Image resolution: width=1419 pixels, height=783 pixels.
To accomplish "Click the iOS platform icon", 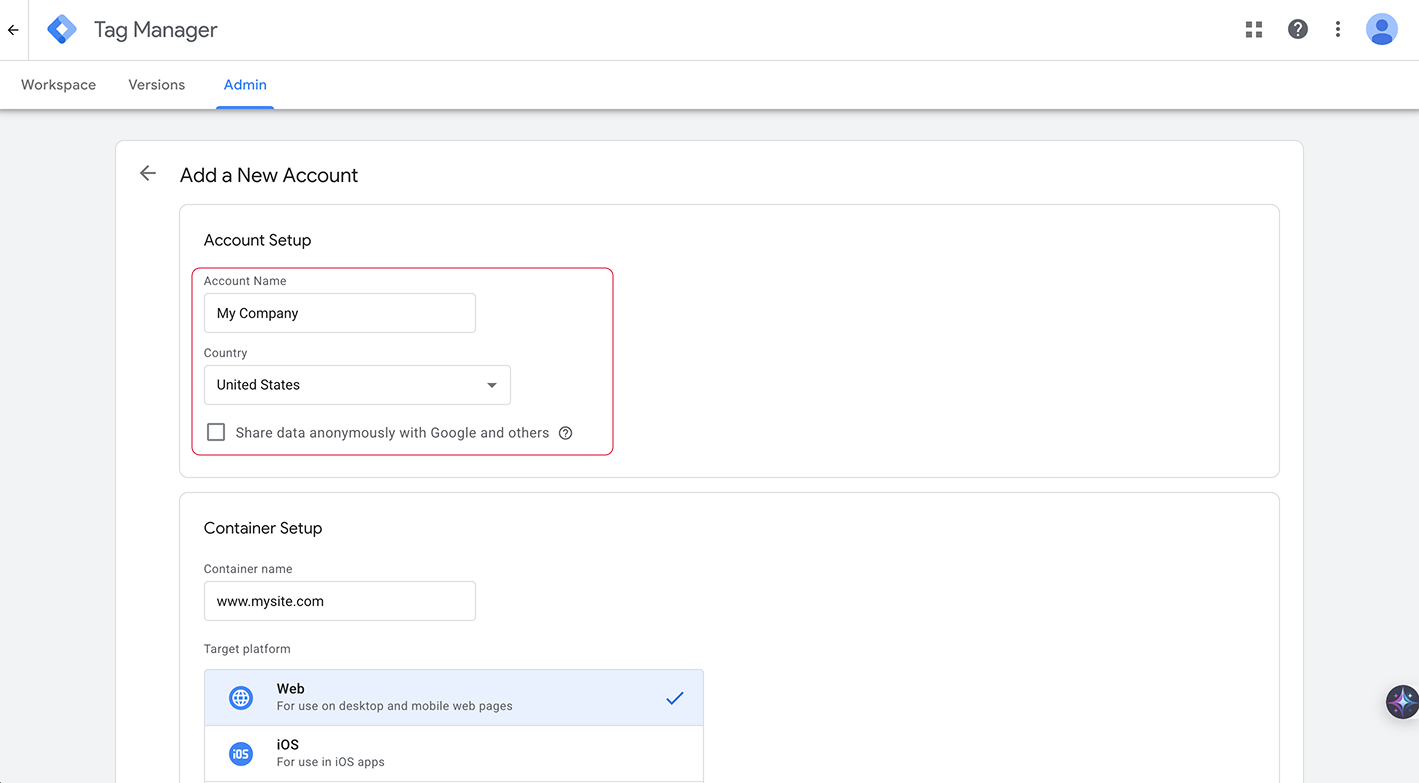I will pyautogui.click(x=241, y=754).
